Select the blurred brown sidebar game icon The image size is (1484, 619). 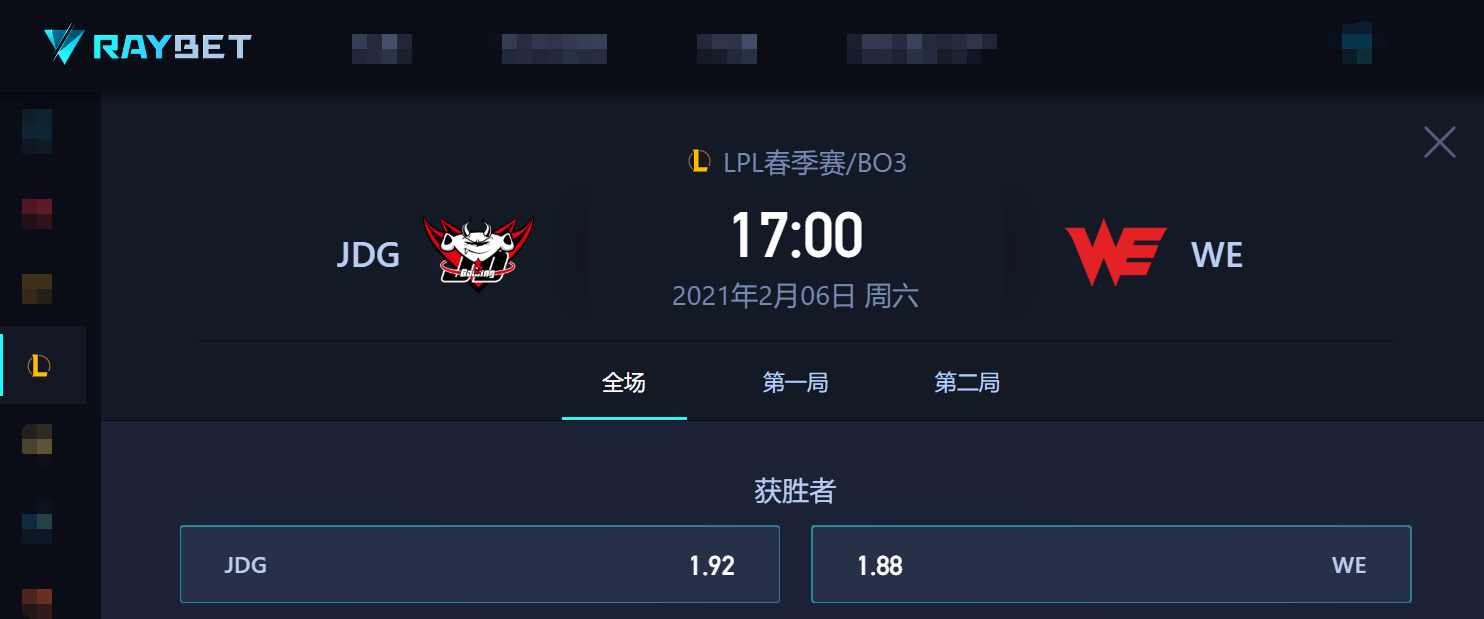[x=37, y=289]
